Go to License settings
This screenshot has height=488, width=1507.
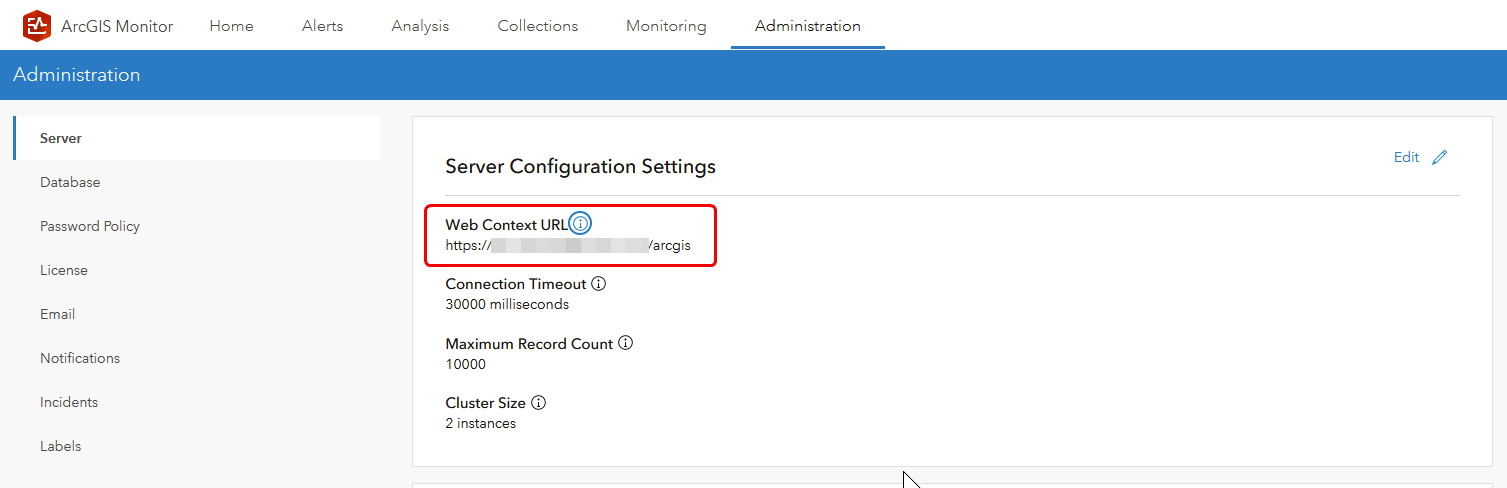(64, 270)
